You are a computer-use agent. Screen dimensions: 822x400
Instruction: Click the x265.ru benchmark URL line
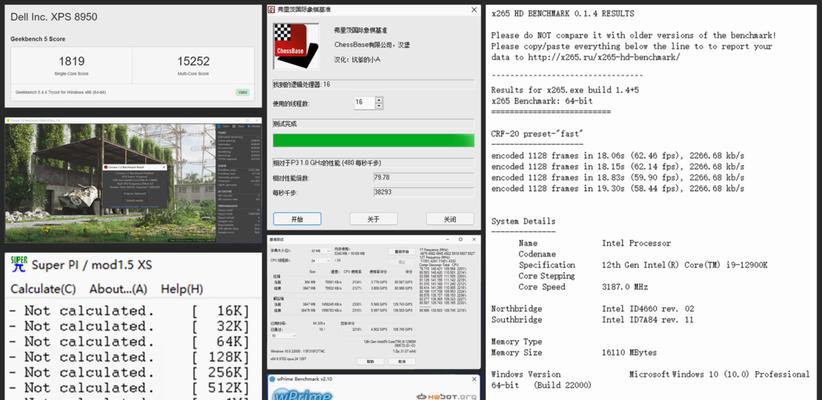[586, 57]
